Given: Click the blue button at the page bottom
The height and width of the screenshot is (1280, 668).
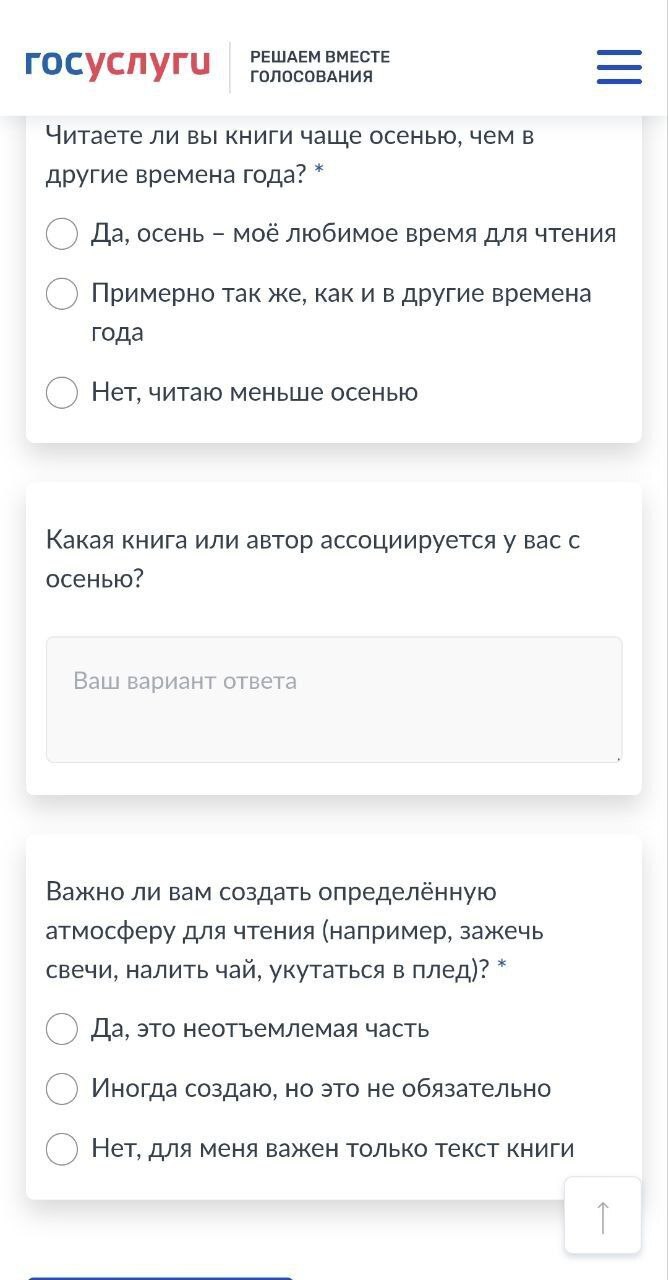Looking at the screenshot, I should 160,1276.
